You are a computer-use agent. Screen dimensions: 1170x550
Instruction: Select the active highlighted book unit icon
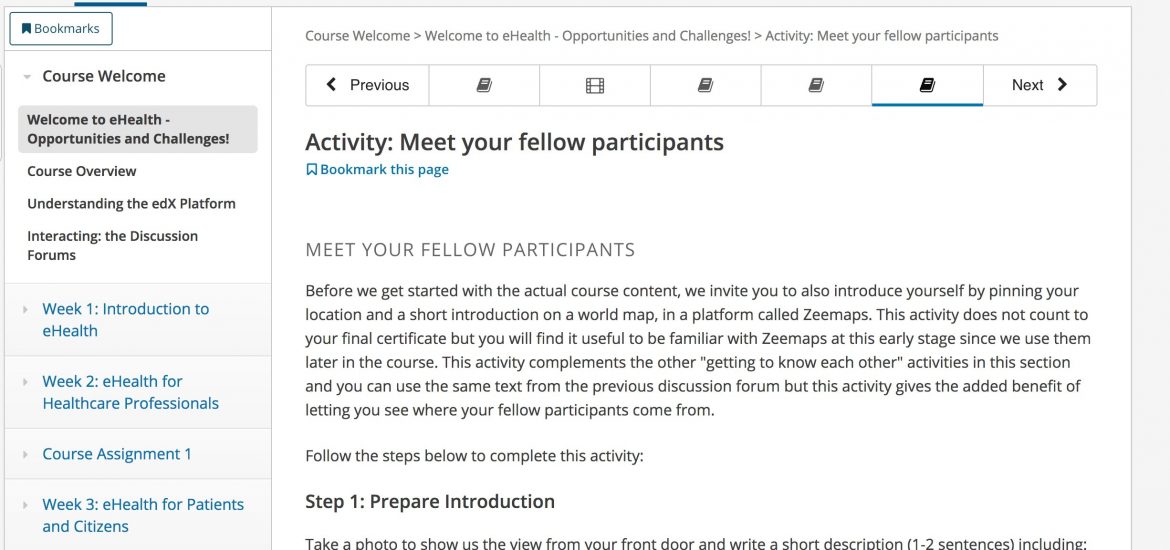927,85
